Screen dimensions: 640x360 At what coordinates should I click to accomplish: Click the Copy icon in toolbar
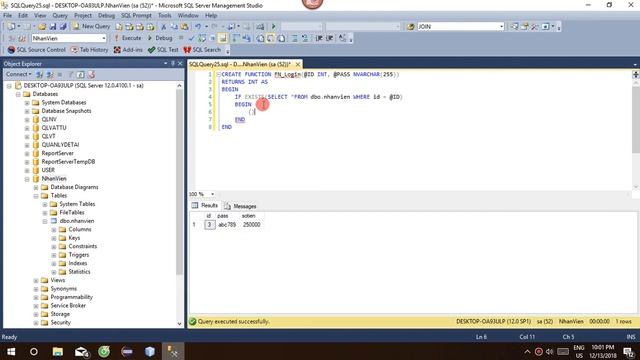tap(174, 27)
